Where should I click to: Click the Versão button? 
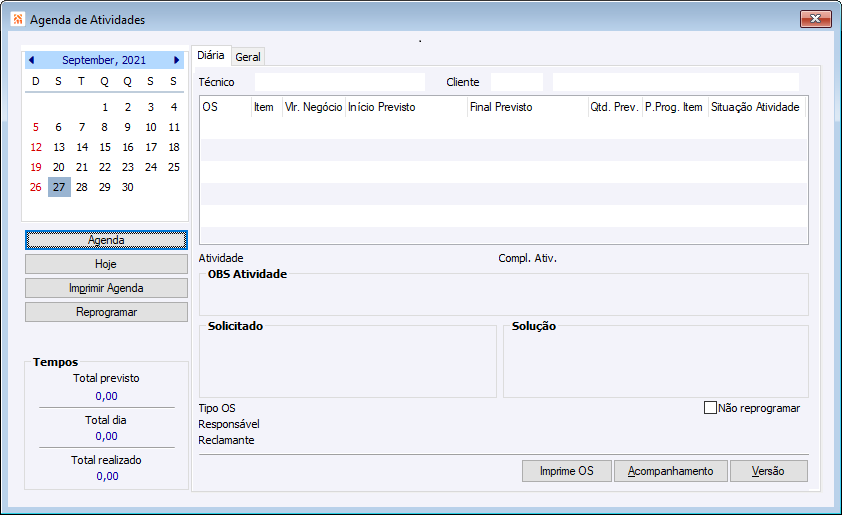(x=768, y=471)
